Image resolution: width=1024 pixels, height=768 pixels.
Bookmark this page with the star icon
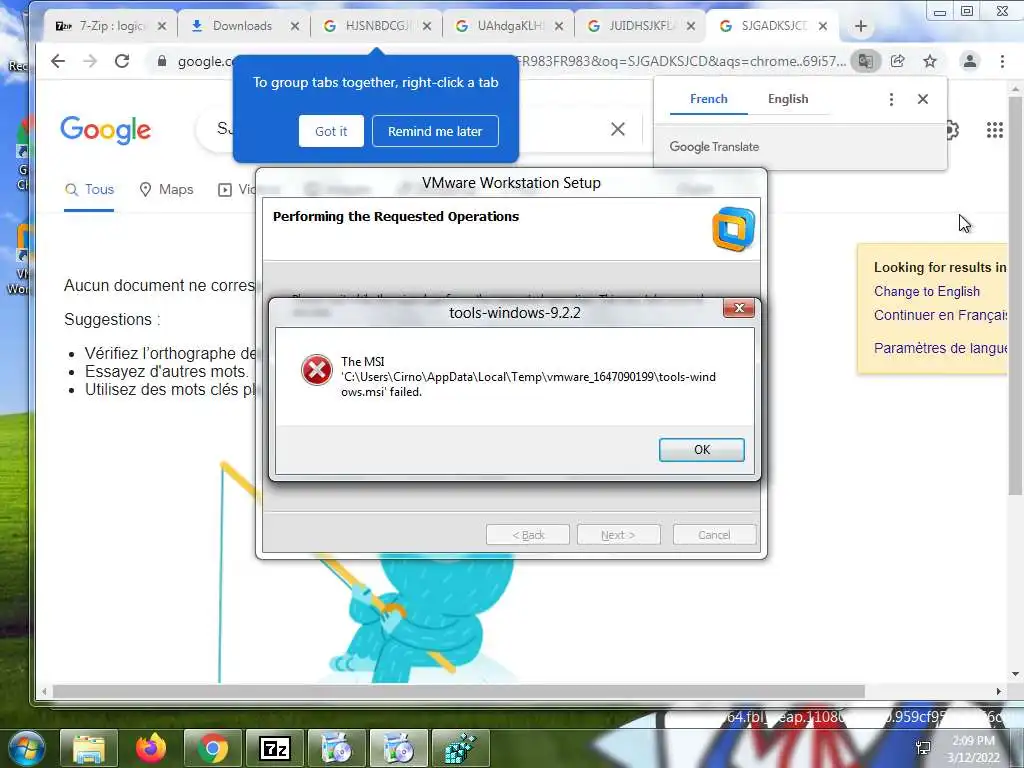click(930, 61)
